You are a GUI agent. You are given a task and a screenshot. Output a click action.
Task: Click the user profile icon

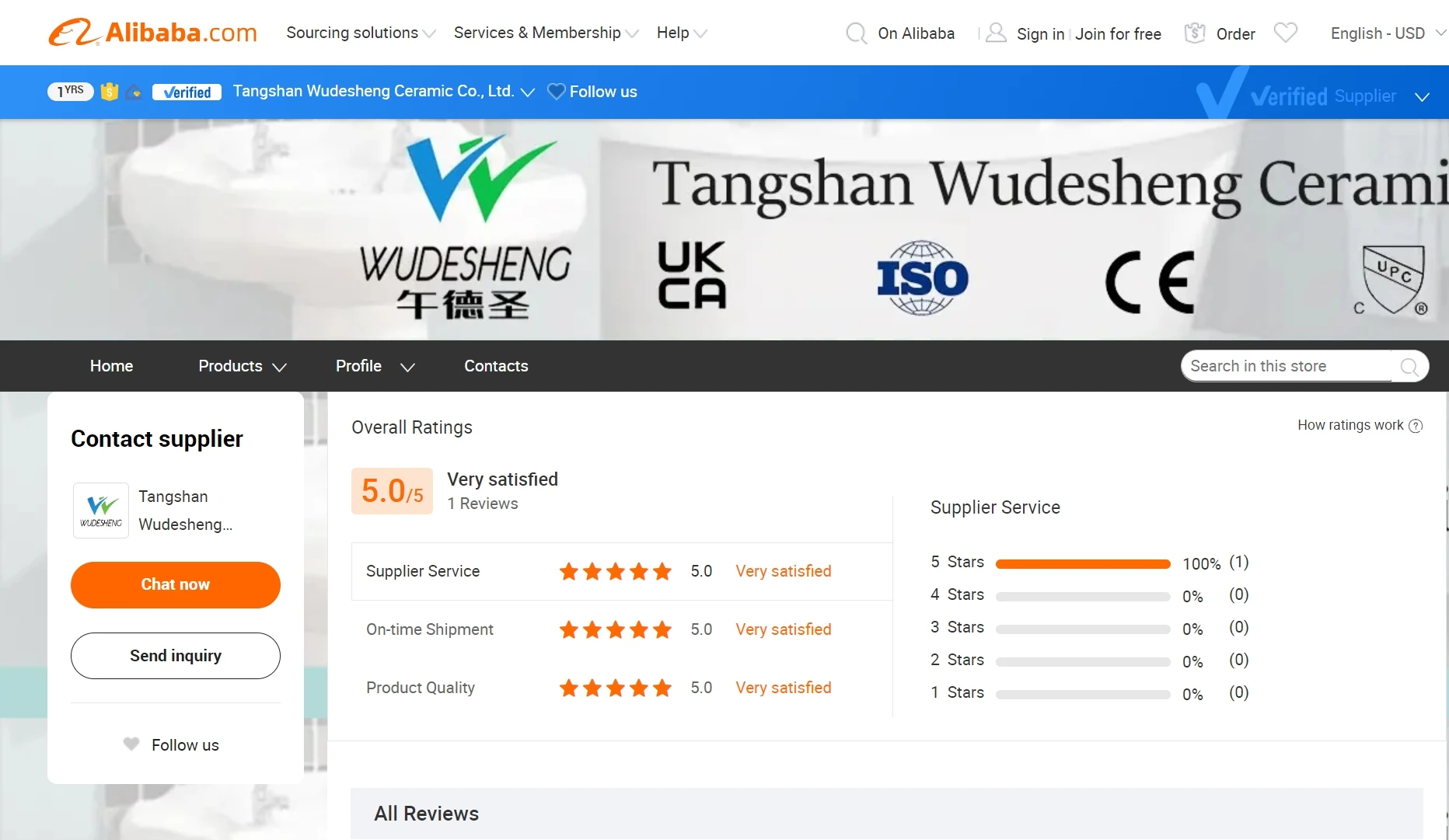(x=996, y=33)
